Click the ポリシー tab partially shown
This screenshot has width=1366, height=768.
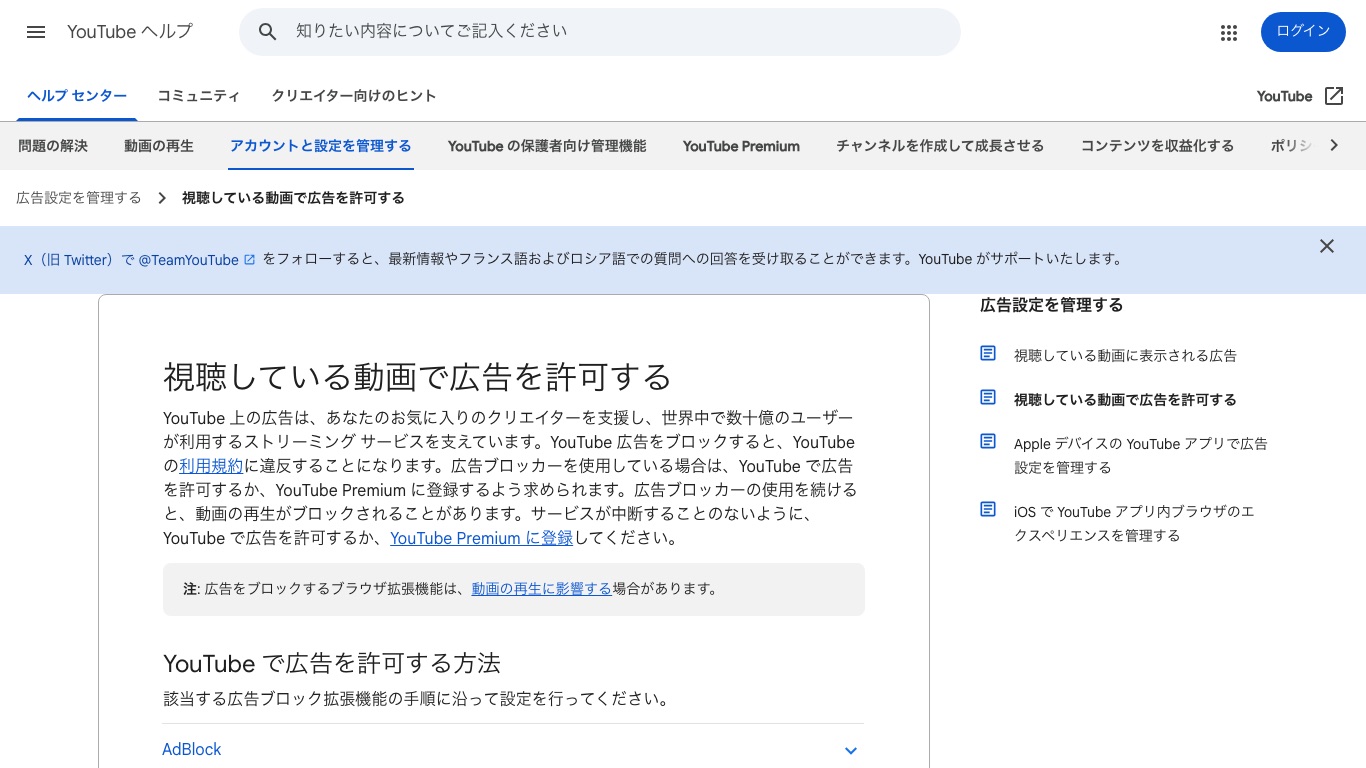tap(1290, 146)
